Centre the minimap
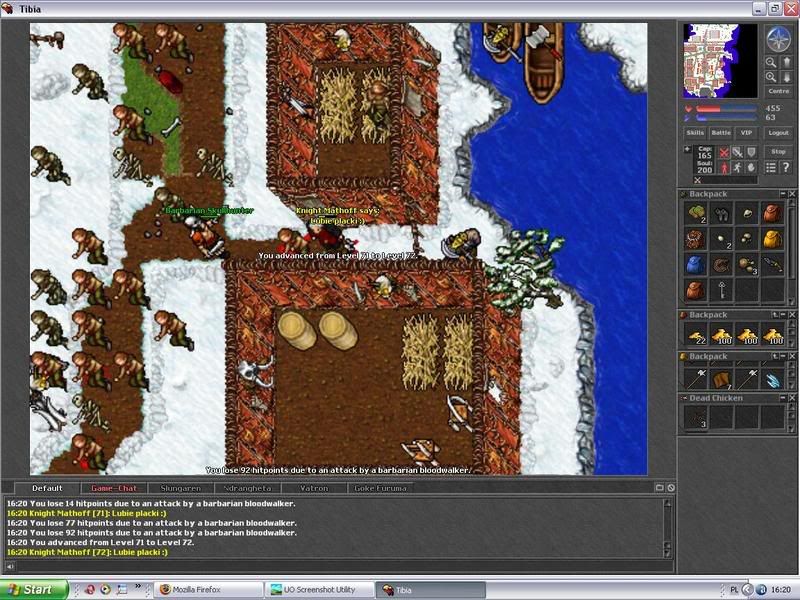 point(779,91)
